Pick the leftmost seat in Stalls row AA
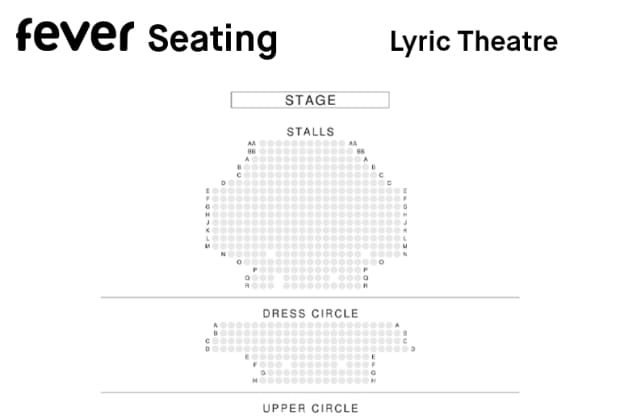Viewport: 620px width, 420px height. [263, 144]
